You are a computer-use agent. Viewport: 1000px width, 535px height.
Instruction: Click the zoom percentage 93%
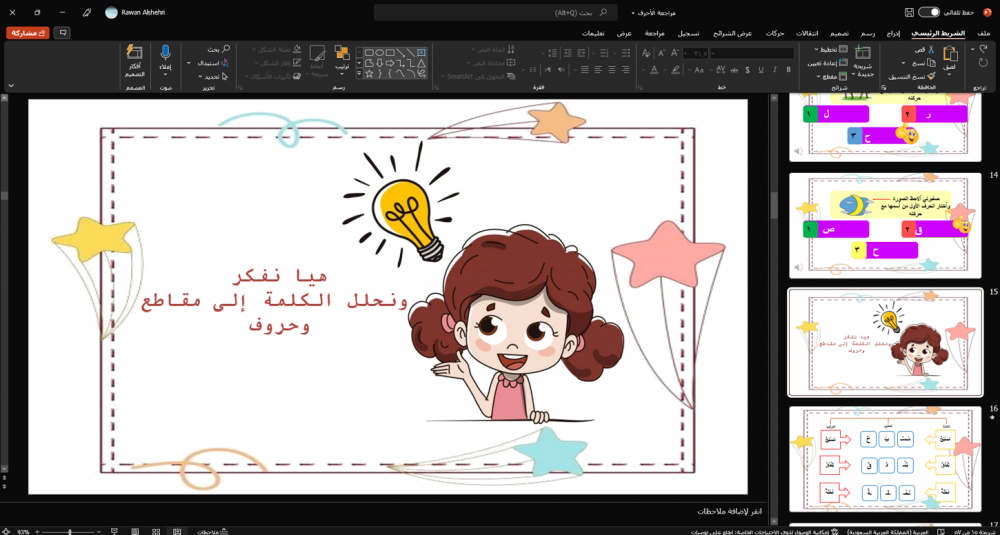23,531
